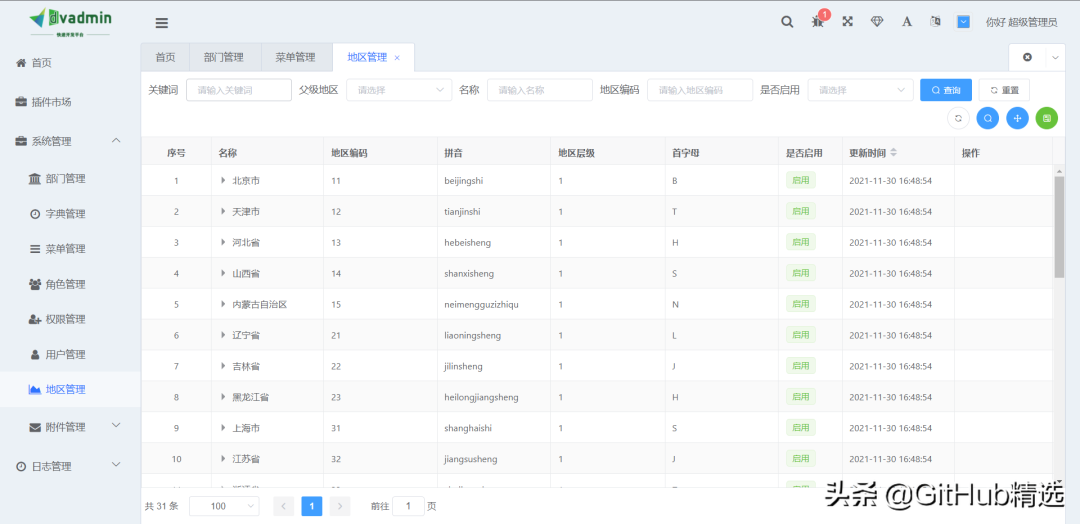Open the 是否启用 filter dropdown
This screenshot has height=524, width=1080.
pyautogui.click(x=859, y=90)
